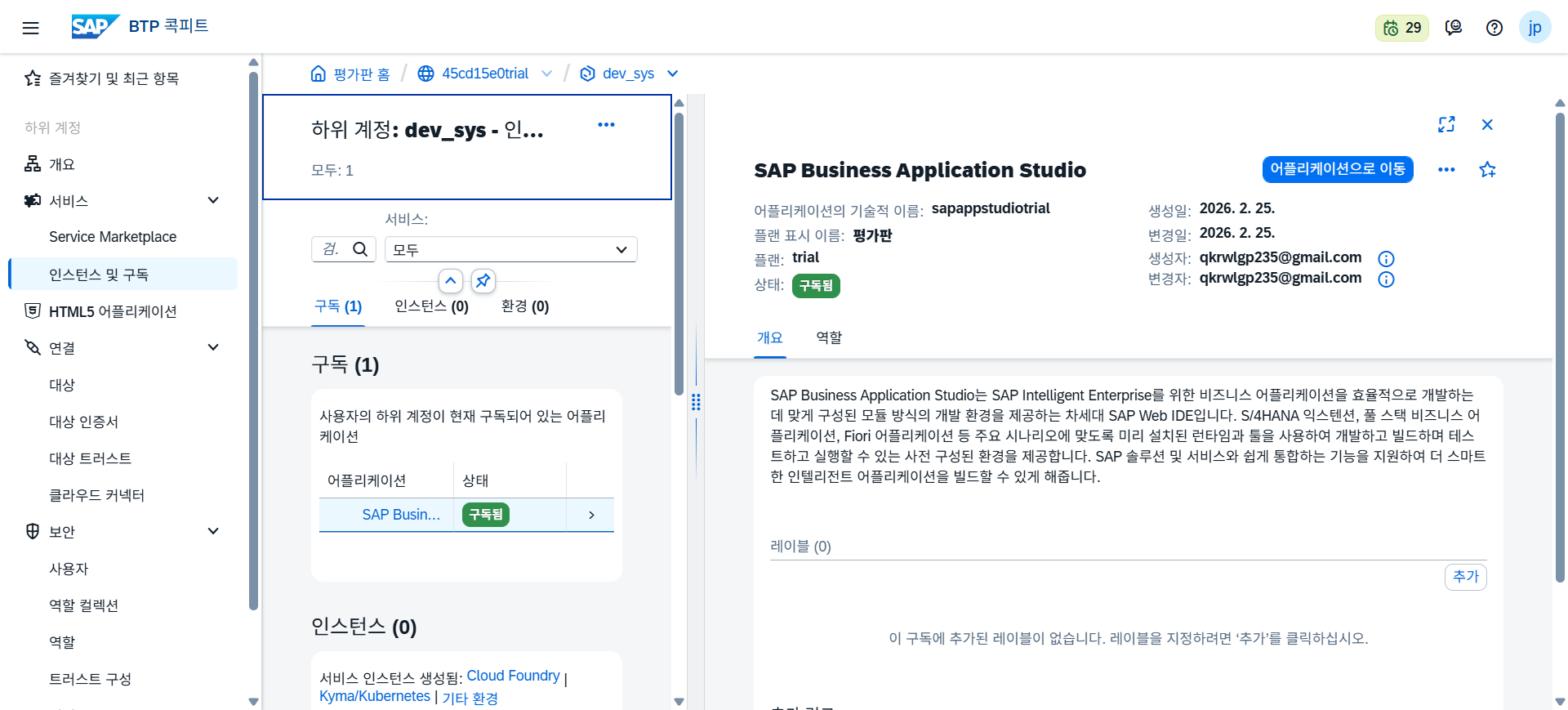
Task: Click the SAP logo
Action: coord(95,26)
